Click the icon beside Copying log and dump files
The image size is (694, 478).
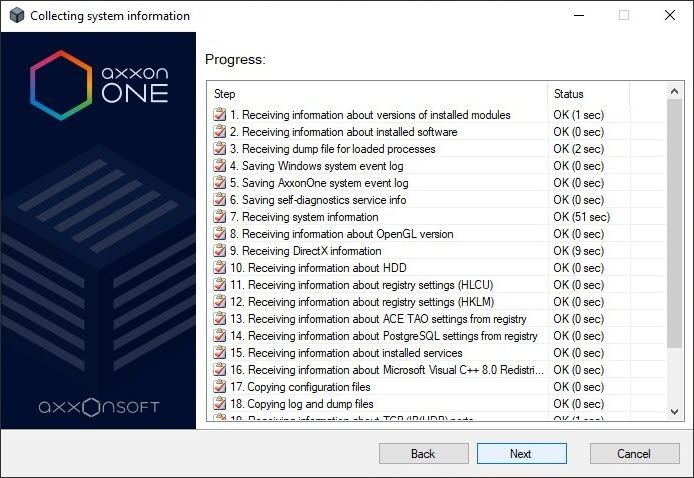click(220, 404)
